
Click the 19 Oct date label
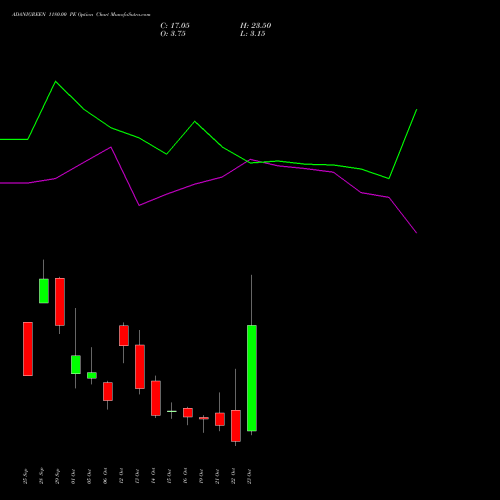click(x=201, y=476)
